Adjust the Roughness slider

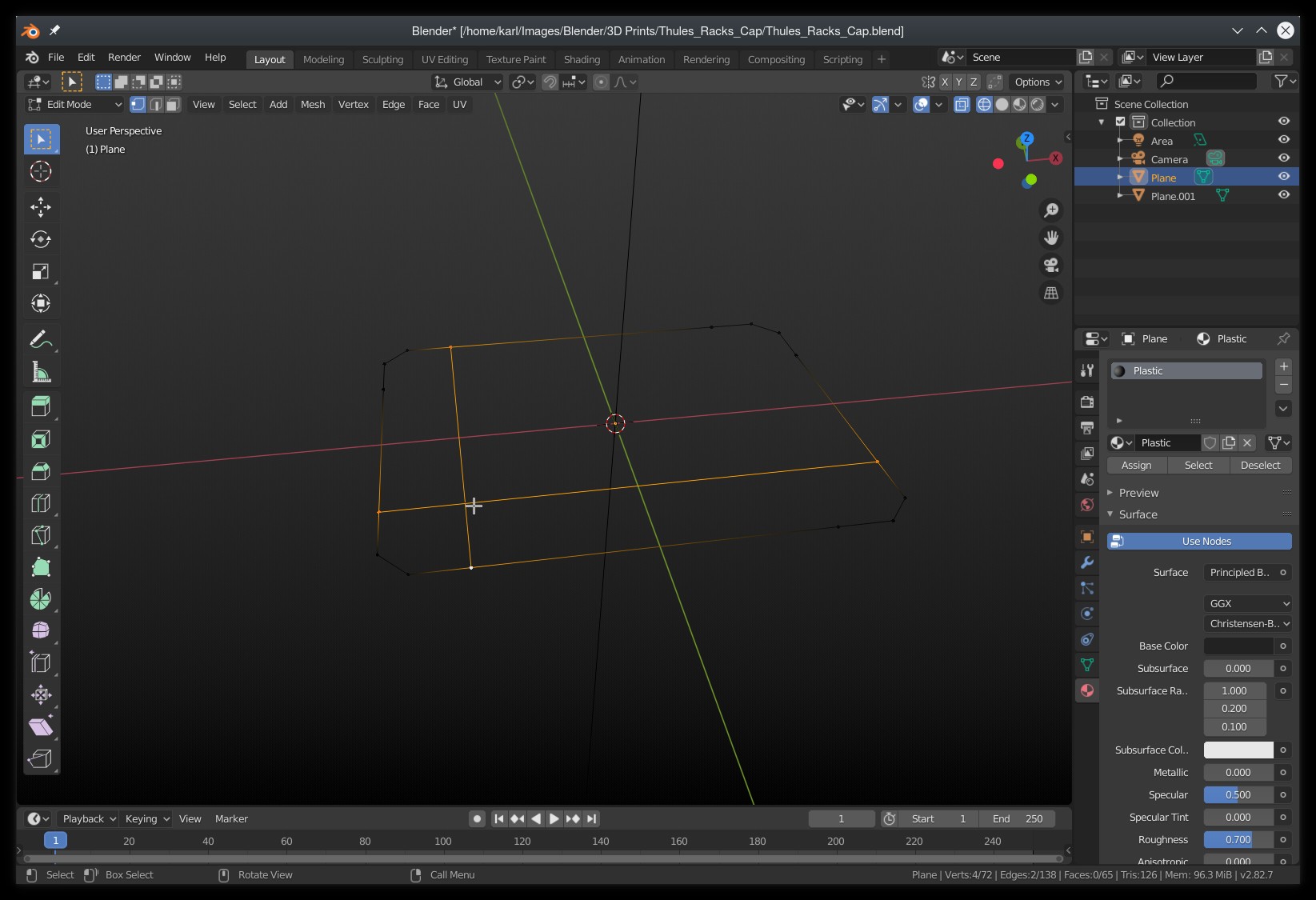tap(1238, 839)
